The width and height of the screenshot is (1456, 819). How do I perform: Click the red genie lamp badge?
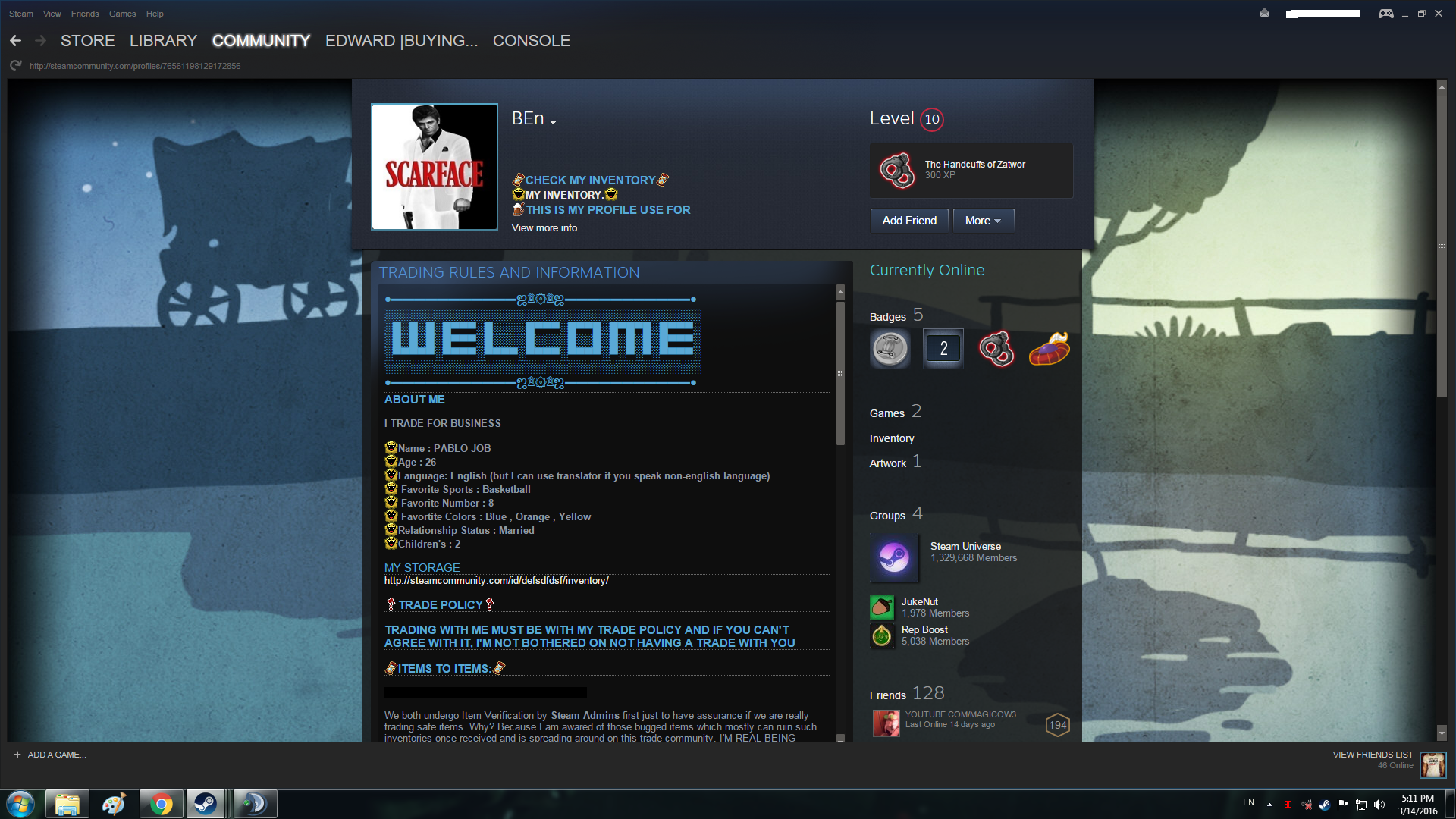(x=1049, y=349)
